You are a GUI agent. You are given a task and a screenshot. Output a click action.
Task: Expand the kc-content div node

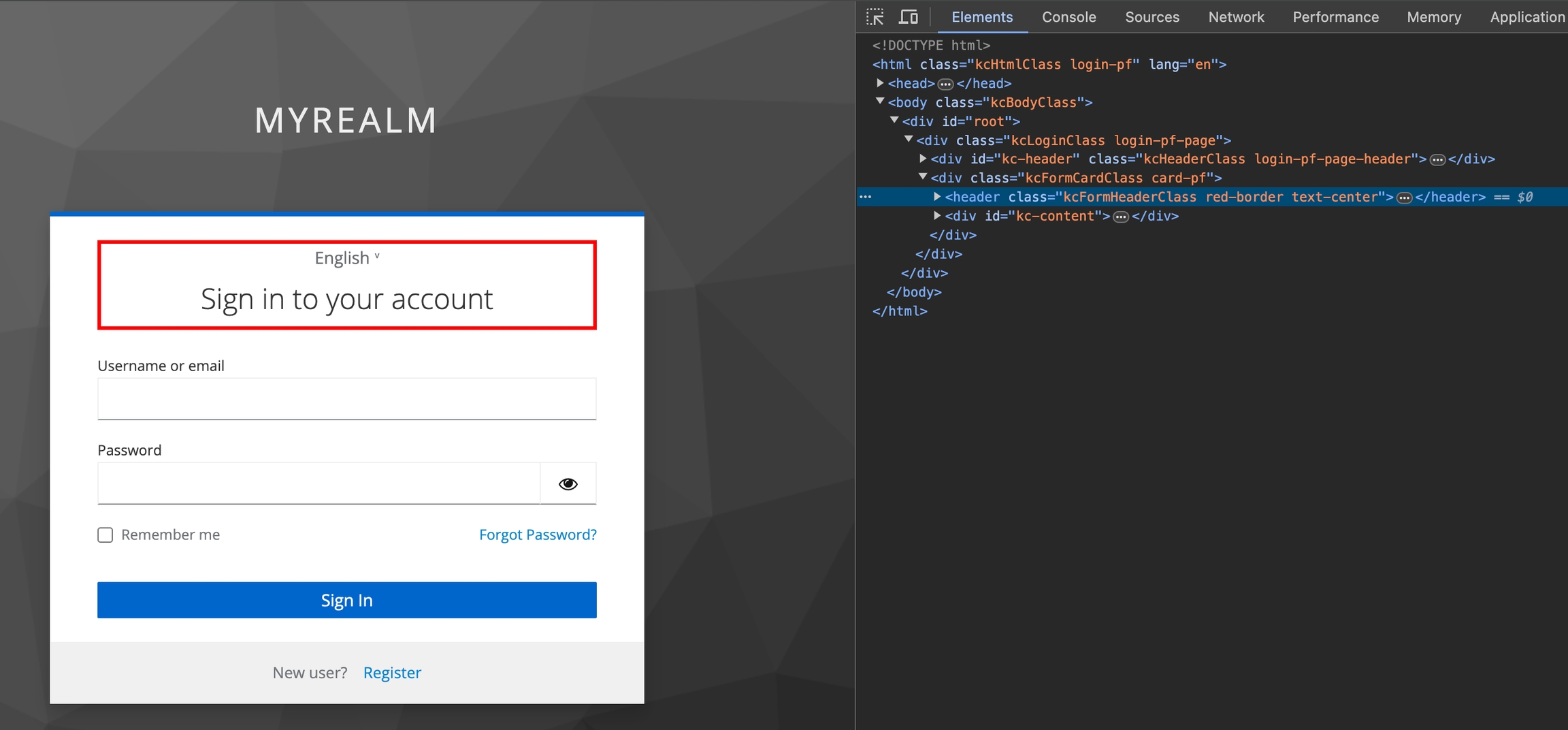coord(937,216)
